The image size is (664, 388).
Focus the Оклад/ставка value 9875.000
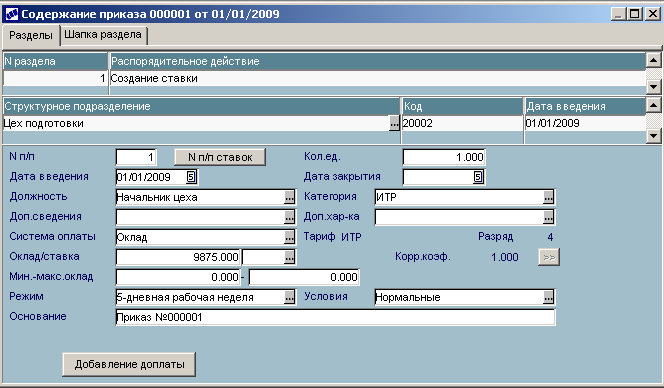pos(178,257)
